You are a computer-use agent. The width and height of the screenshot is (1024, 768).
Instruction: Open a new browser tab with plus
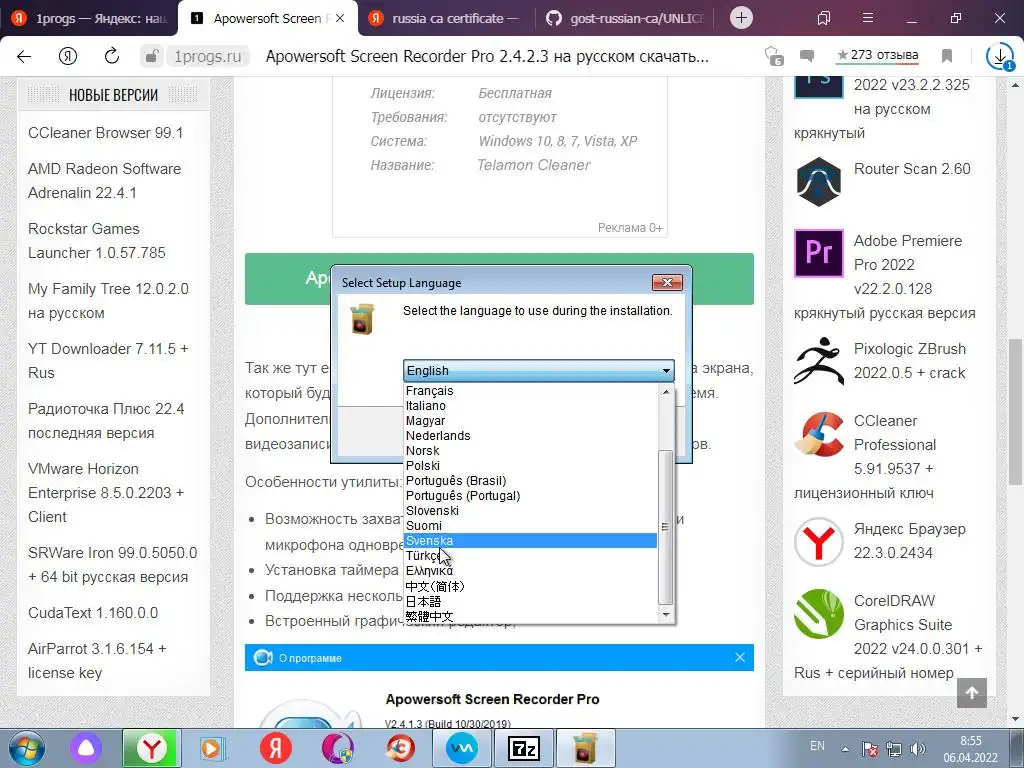click(741, 18)
